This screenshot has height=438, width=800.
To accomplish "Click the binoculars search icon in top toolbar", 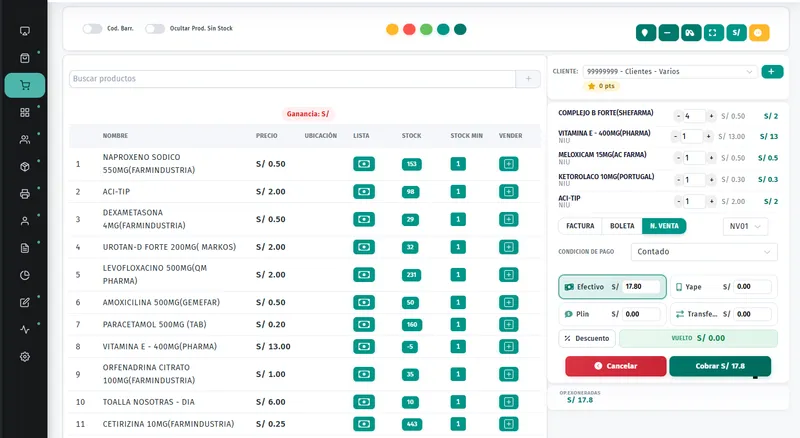I will pyautogui.click(x=690, y=33).
